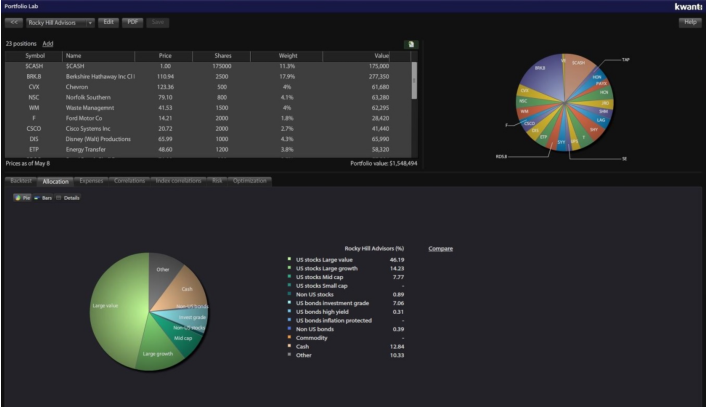Click the 17.9% weight cell
This screenshot has height=407, width=706.
[x=287, y=77]
